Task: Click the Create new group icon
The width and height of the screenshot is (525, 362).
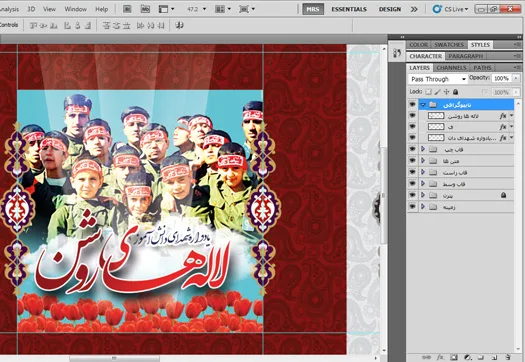Action: (x=480, y=358)
